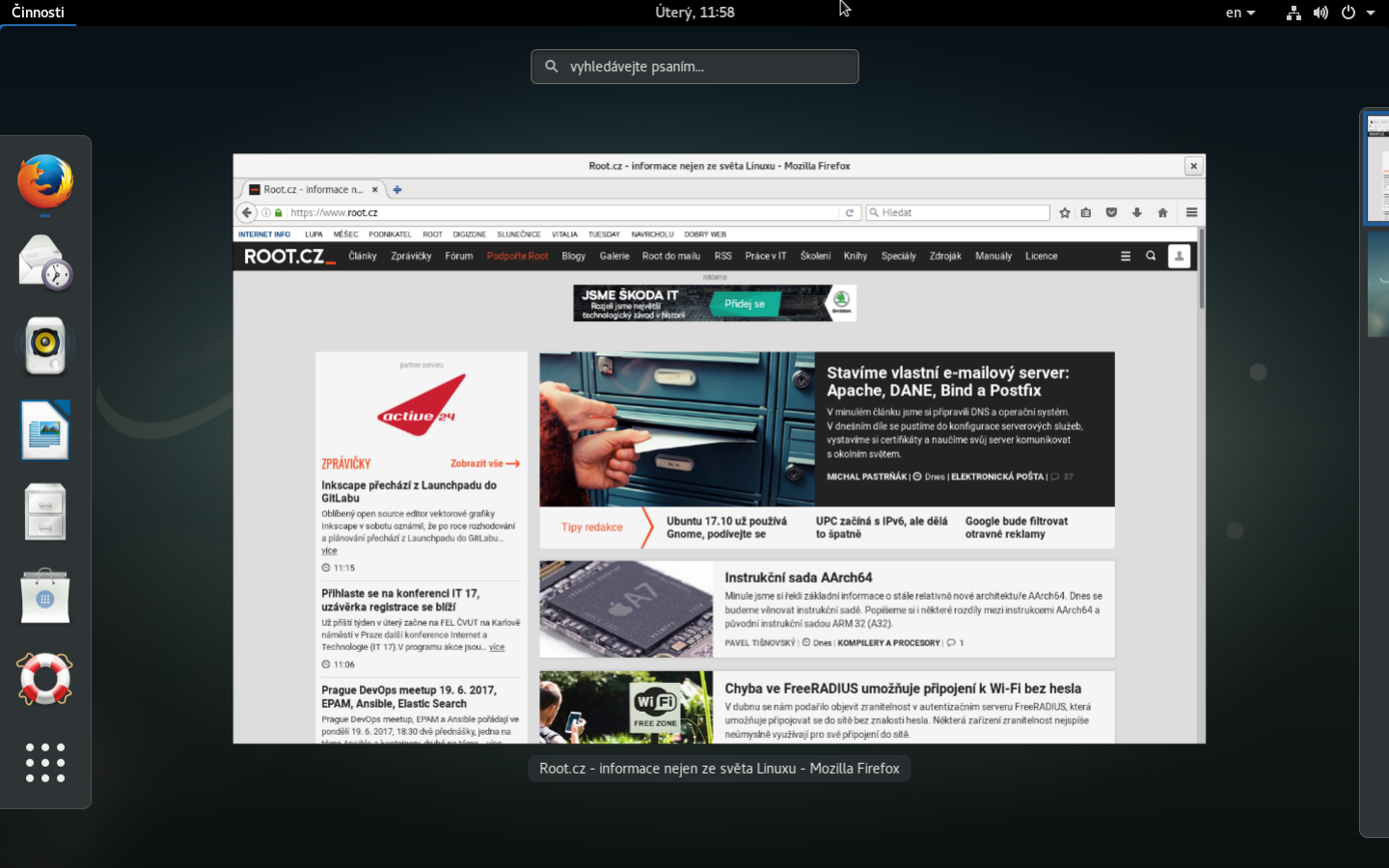The height and width of the screenshot is (868, 1389).
Task: Open the Knihy nav item
Action: tap(856, 256)
